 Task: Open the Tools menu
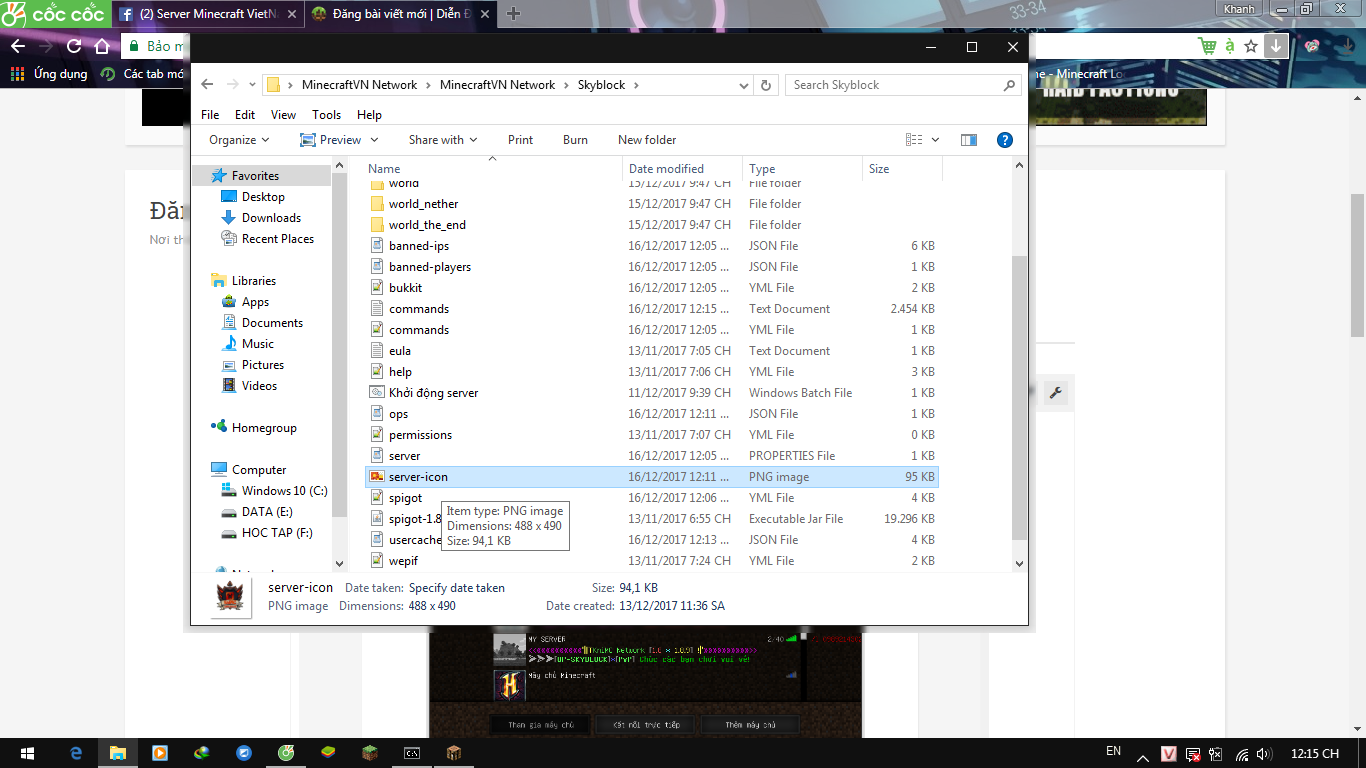click(326, 115)
